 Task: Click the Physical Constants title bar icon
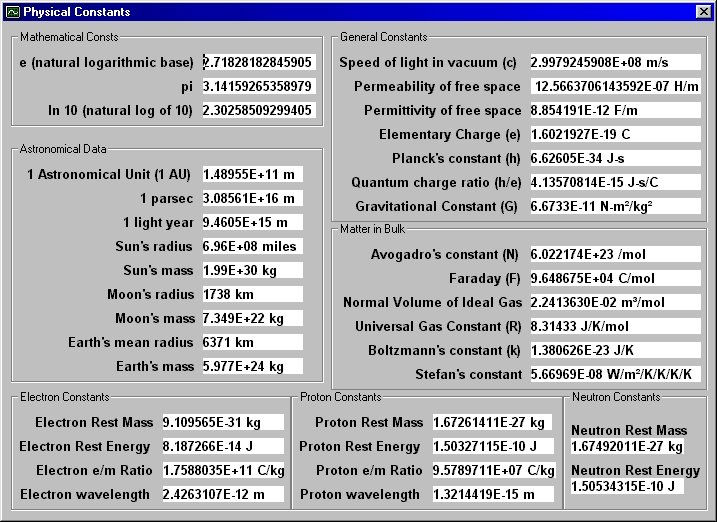(x=12, y=12)
